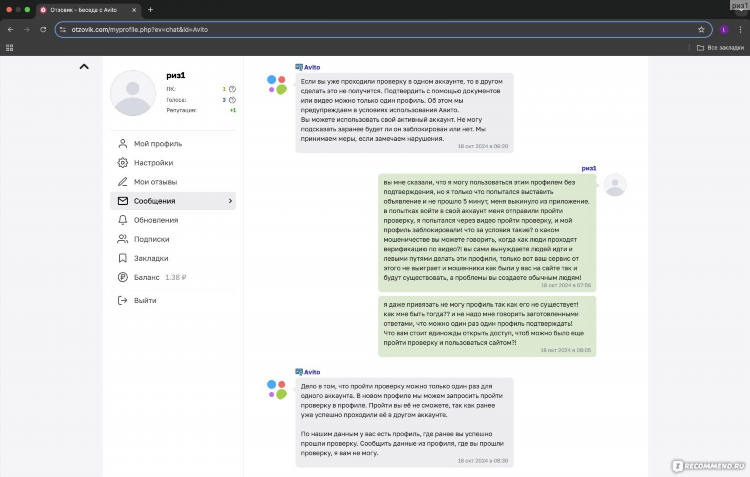Click the Avito logo avatar by the last message

pyautogui.click(x=276, y=389)
